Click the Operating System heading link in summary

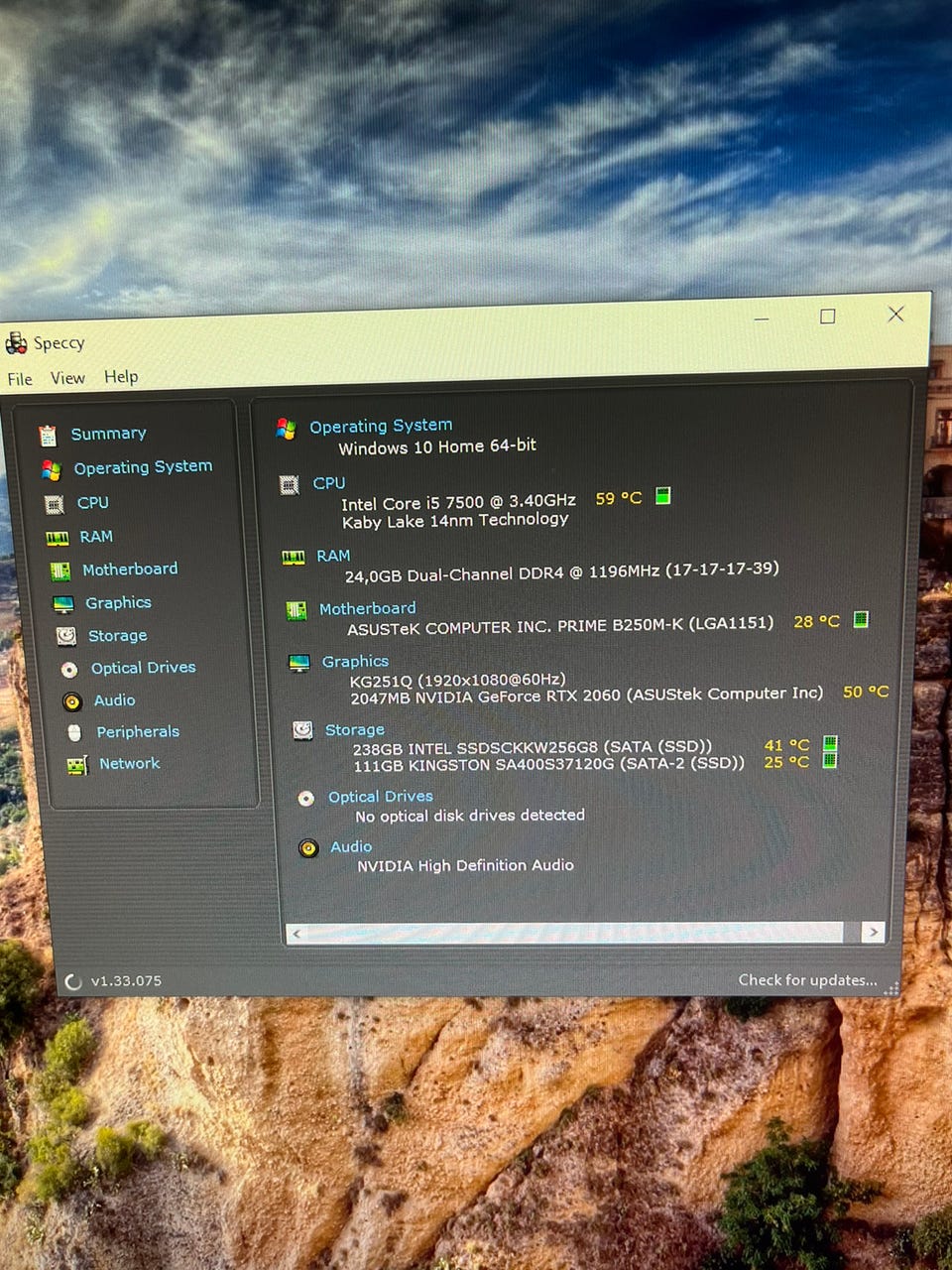(x=381, y=427)
